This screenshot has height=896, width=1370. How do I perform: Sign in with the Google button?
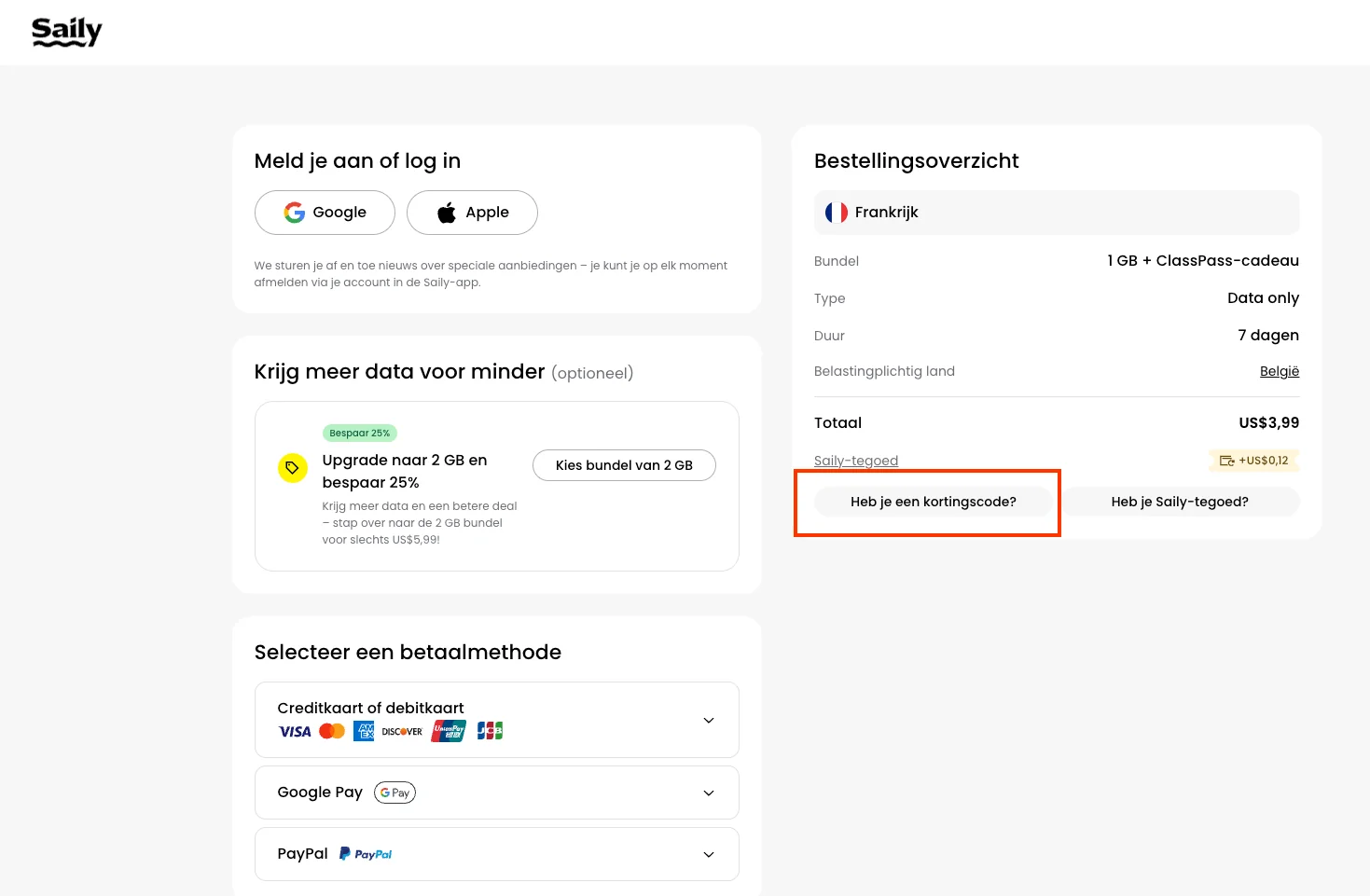click(325, 213)
